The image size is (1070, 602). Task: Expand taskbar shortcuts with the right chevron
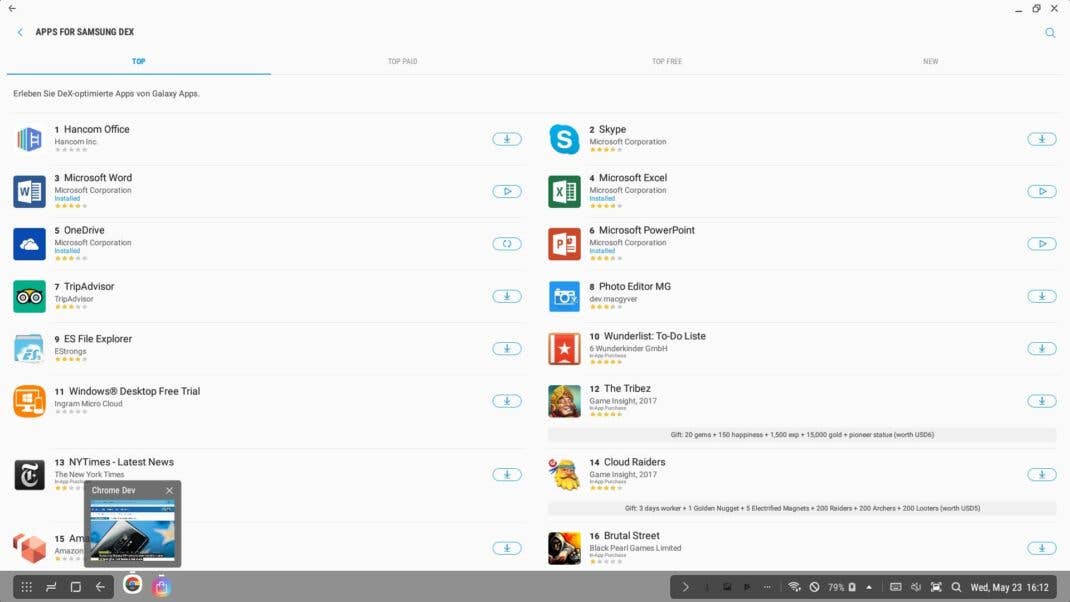click(686, 587)
